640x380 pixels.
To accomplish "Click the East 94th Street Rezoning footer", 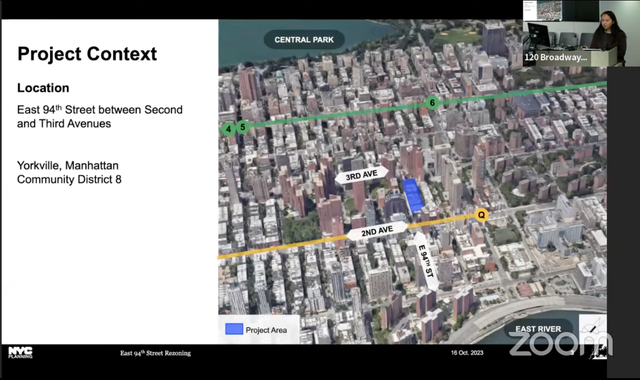I will 156,353.
